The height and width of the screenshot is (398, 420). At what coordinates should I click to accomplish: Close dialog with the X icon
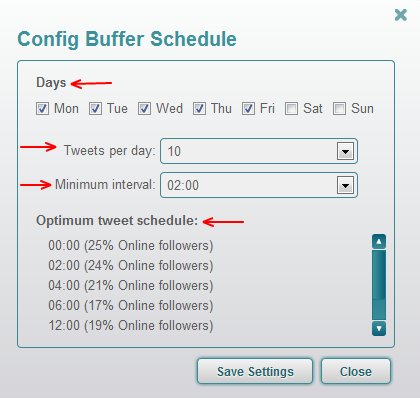tap(401, 15)
